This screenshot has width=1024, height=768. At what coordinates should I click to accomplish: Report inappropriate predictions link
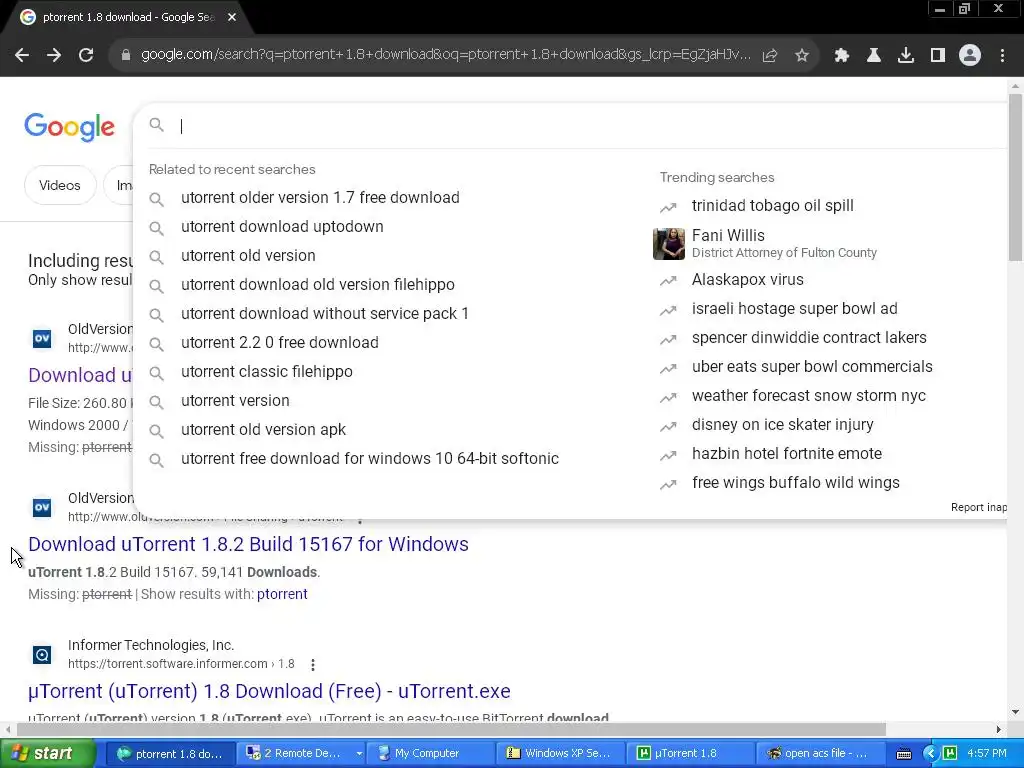point(978,507)
